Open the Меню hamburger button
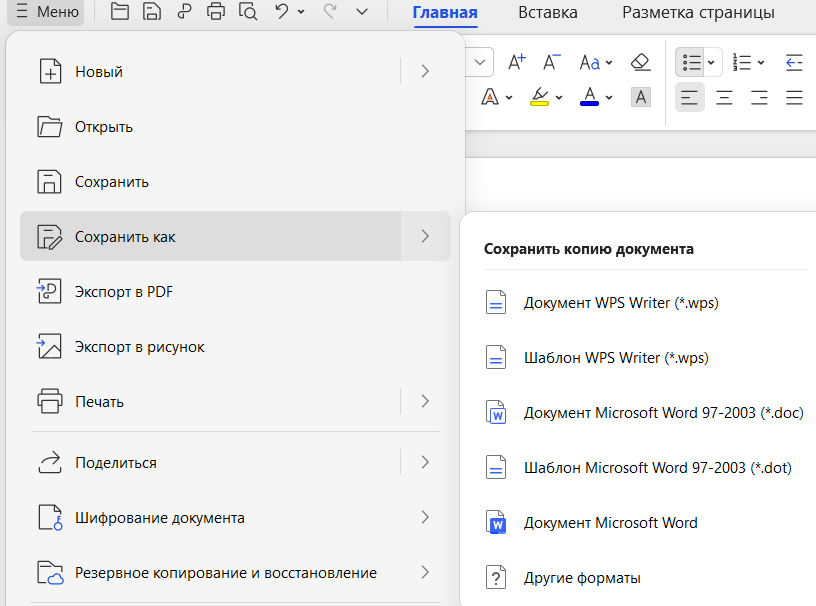Screen dimensions: 816x606 tap(46, 11)
